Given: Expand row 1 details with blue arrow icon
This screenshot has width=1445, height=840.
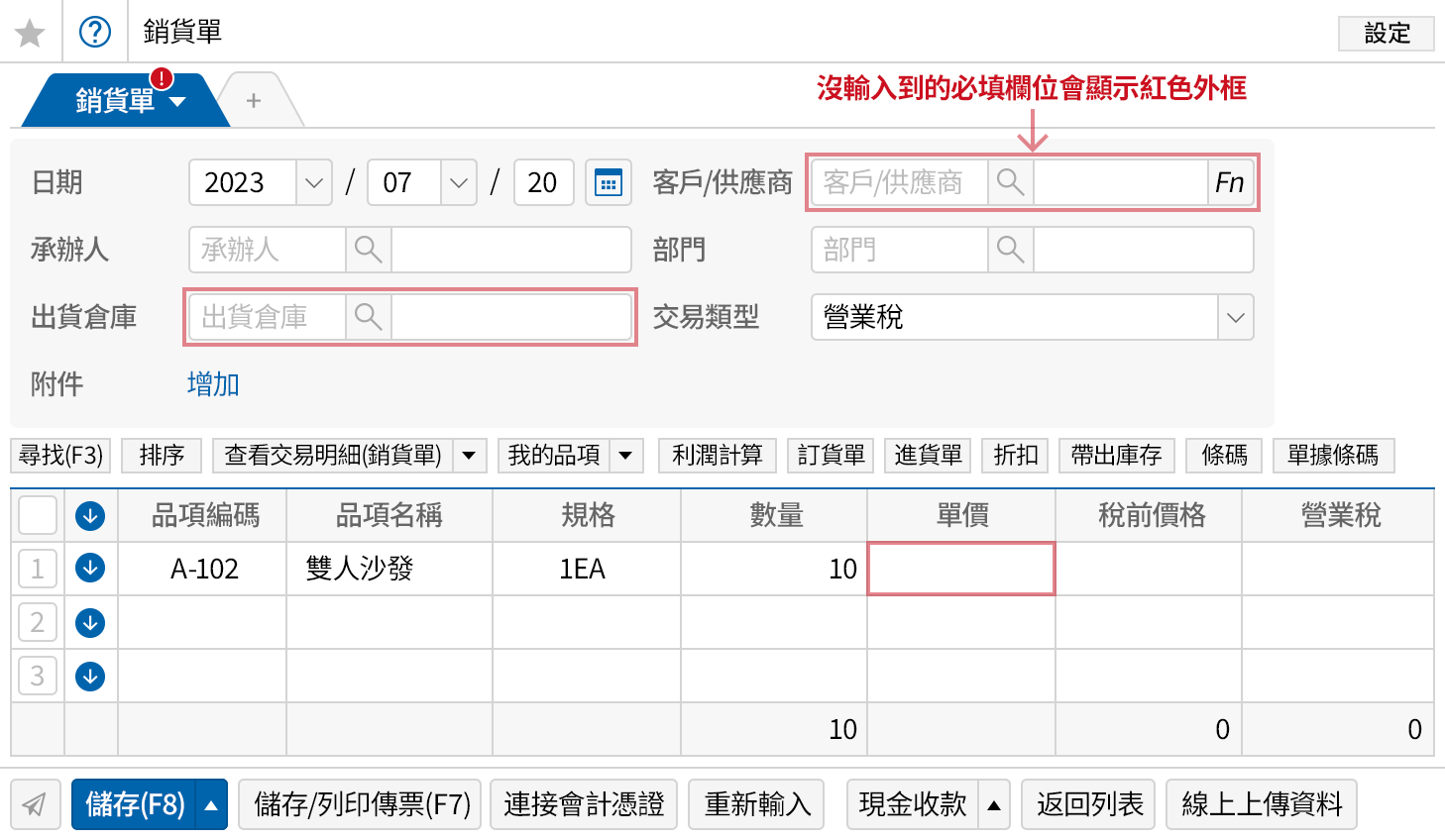Looking at the screenshot, I should point(90,569).
